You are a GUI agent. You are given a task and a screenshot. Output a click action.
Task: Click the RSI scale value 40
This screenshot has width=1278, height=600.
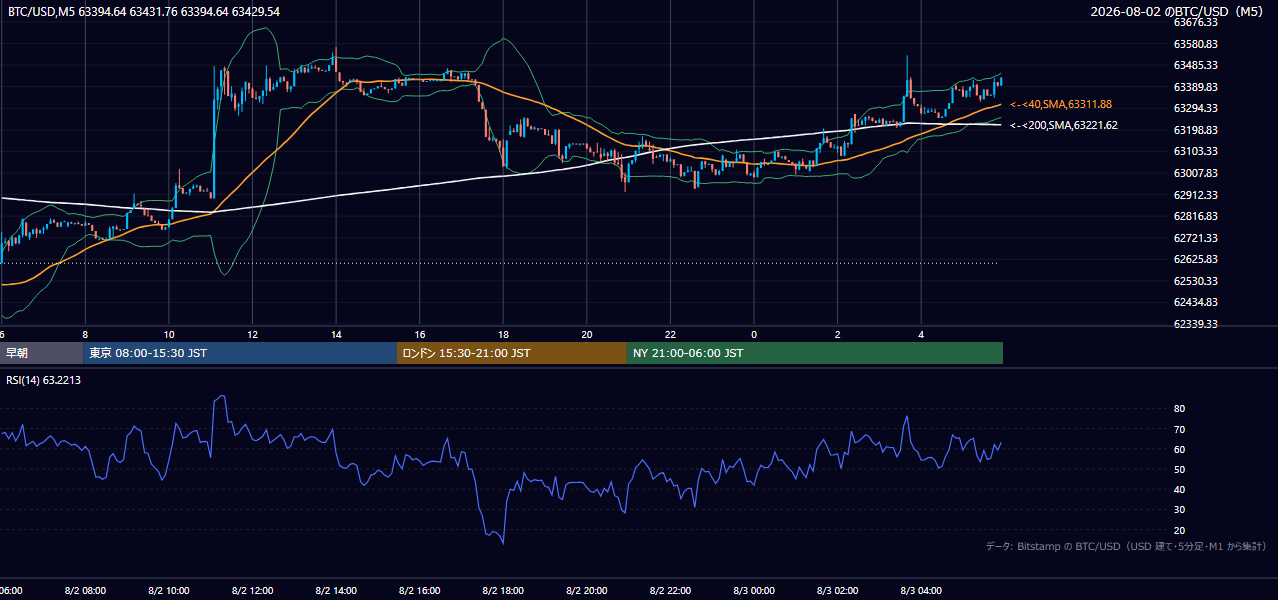[1179, 489]
